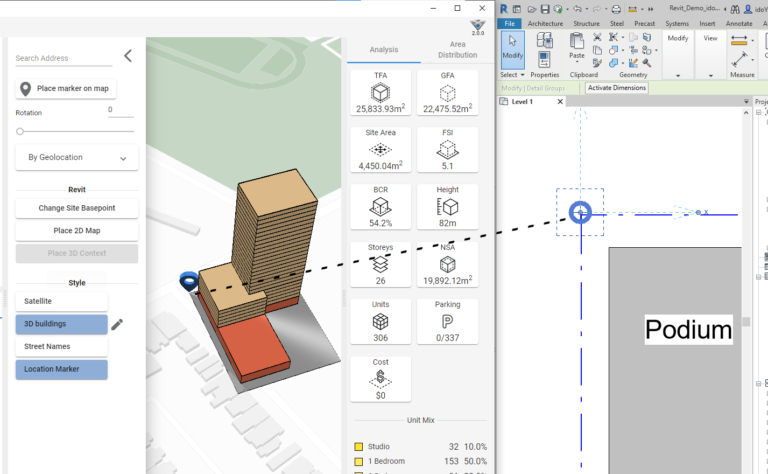This screenshot has width=768, height=474.
Task: Match Type Properties paintbrush icon
Action: (597, 63)
